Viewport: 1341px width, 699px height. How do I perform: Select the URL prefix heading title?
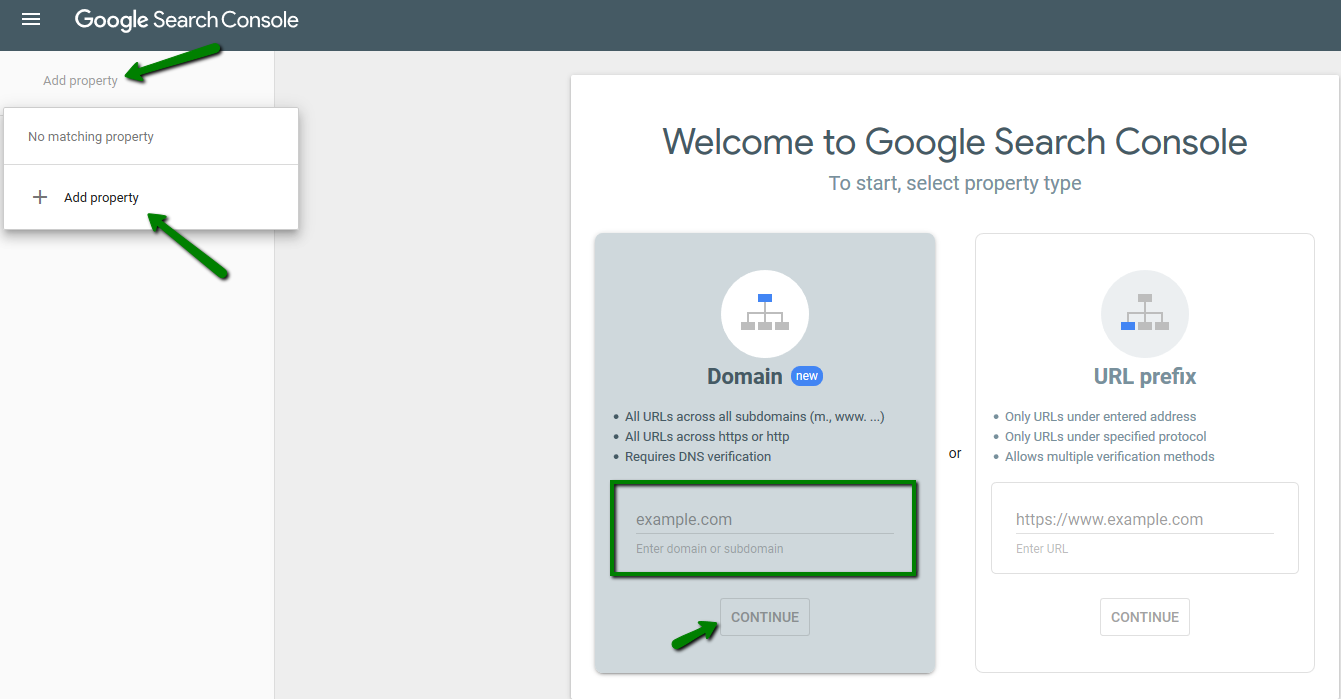(1144, 376)
